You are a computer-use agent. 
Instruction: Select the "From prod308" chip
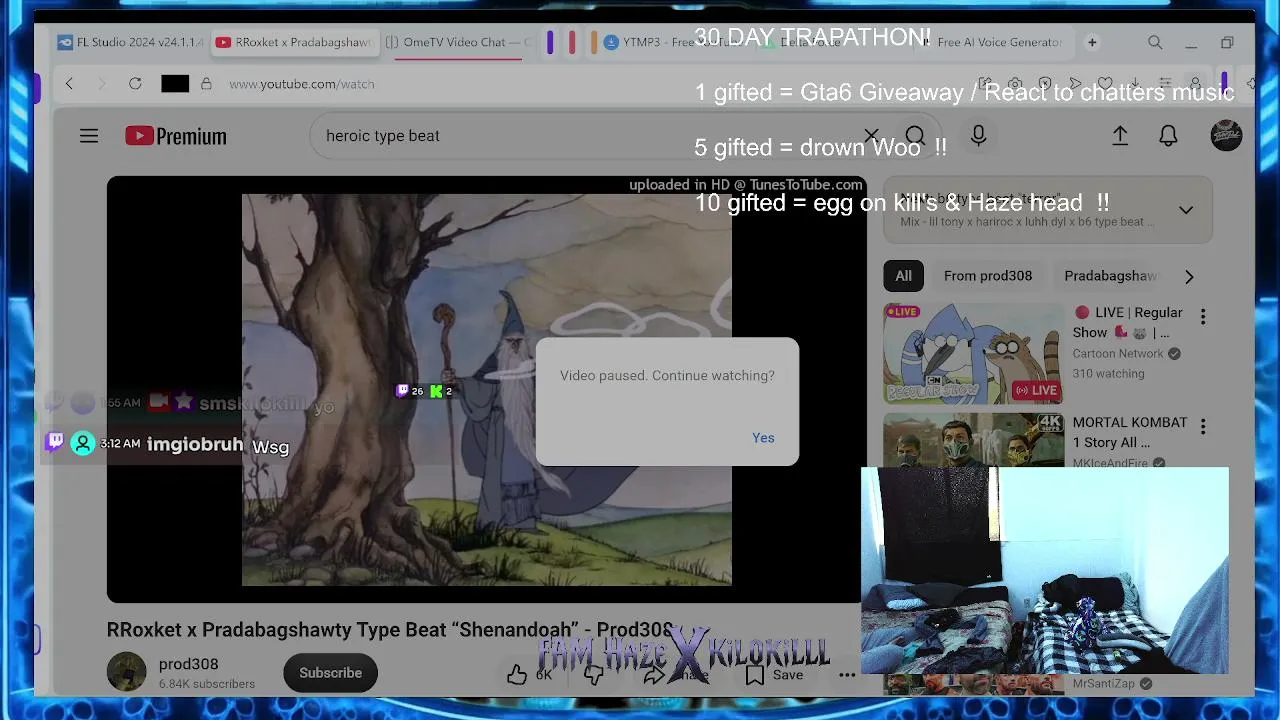(x=988, y=276)
